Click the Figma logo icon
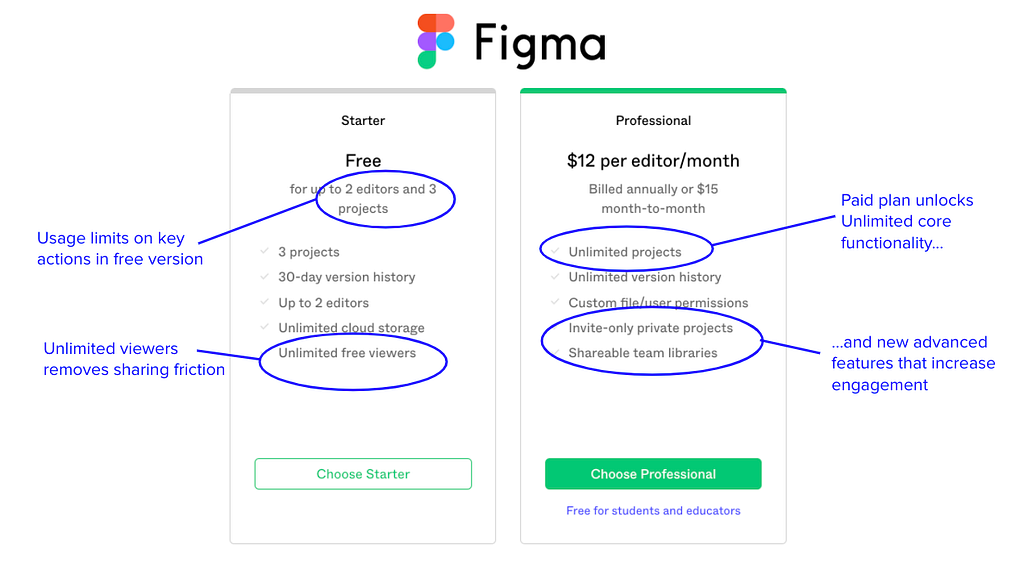1024x566 pixels. click(436, 41)
